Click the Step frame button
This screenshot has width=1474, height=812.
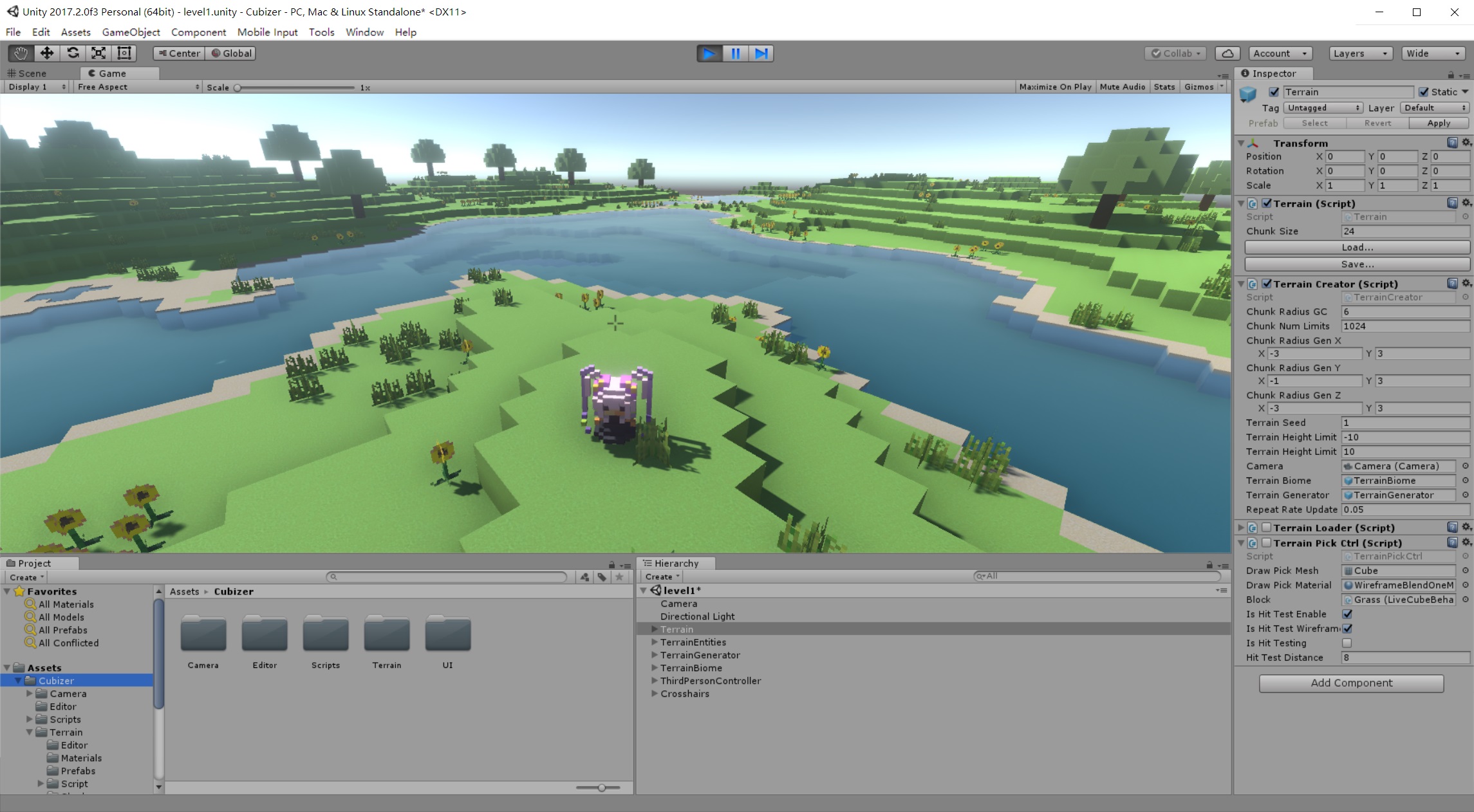[x=761, y=53]
